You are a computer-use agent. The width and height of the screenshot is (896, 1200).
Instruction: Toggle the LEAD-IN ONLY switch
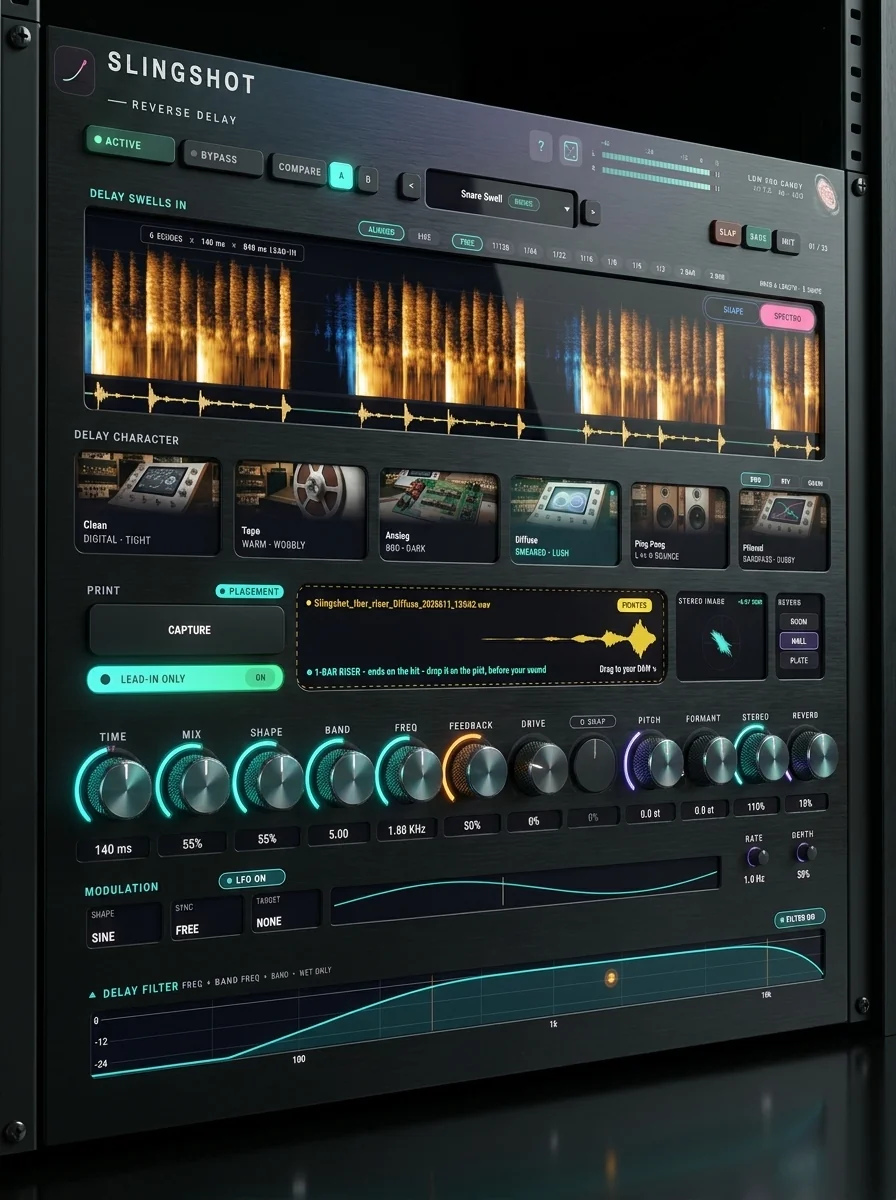click(185, 678)
